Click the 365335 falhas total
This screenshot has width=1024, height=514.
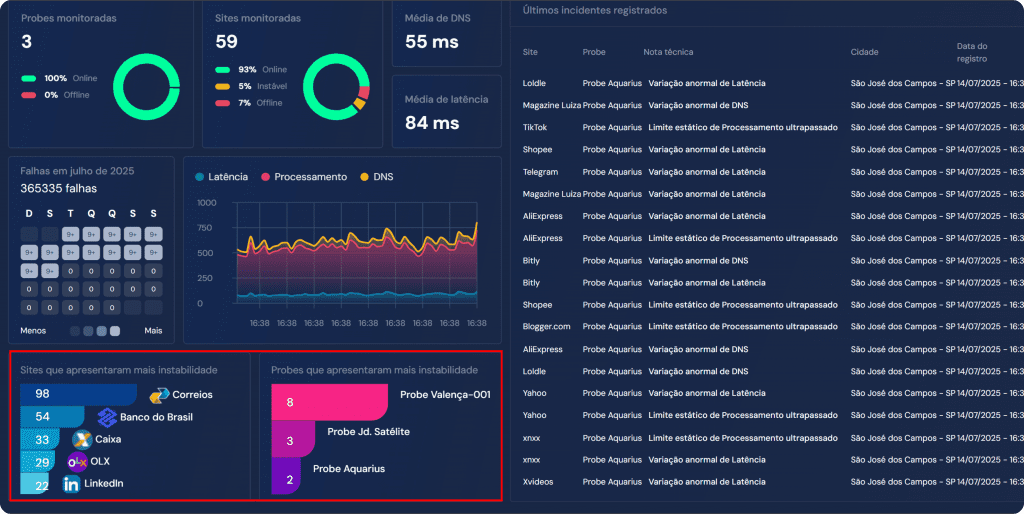pyautogui.click(x=59, y=189)
